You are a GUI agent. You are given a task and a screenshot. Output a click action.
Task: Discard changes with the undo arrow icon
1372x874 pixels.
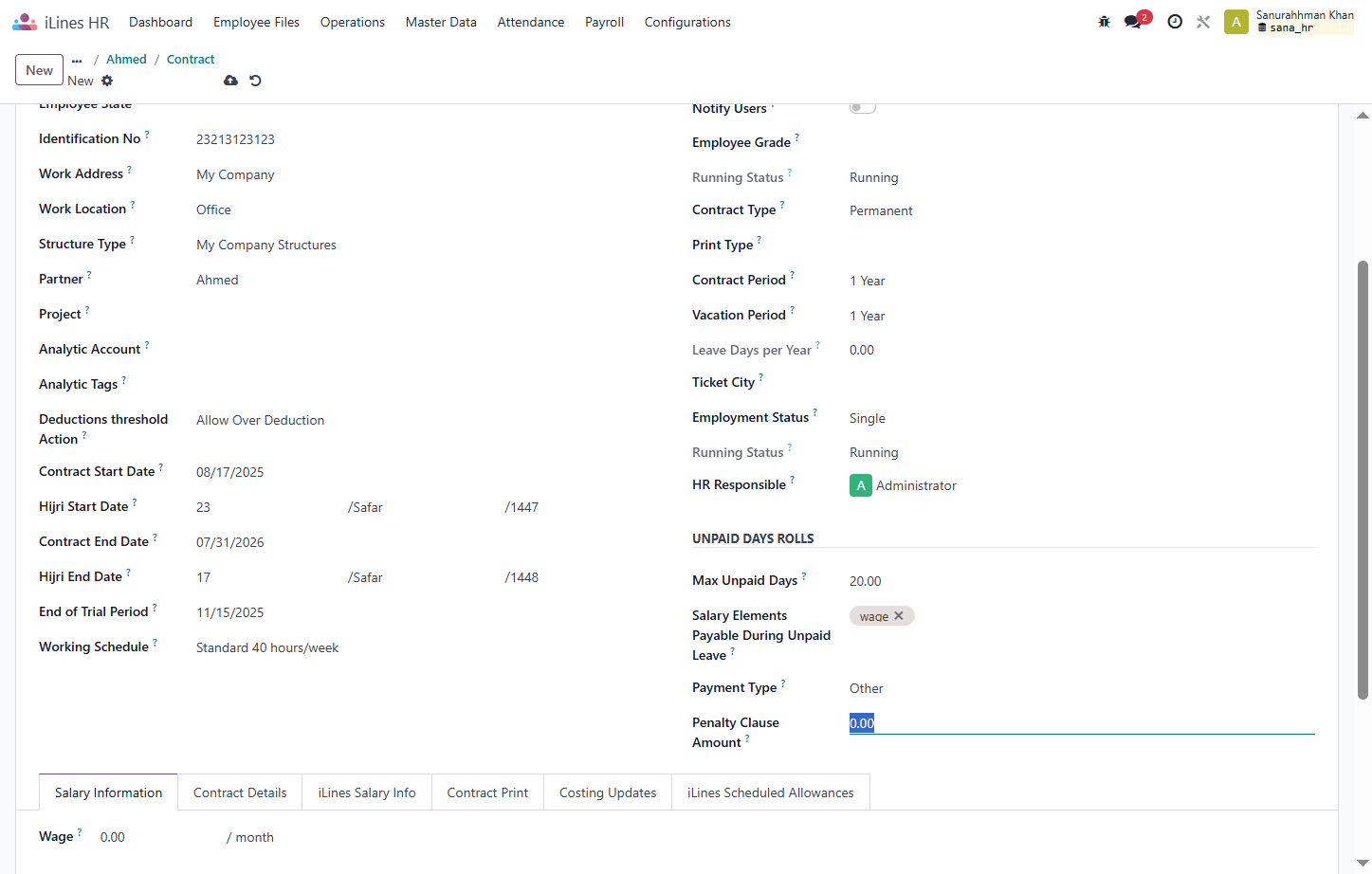(255, 81)
